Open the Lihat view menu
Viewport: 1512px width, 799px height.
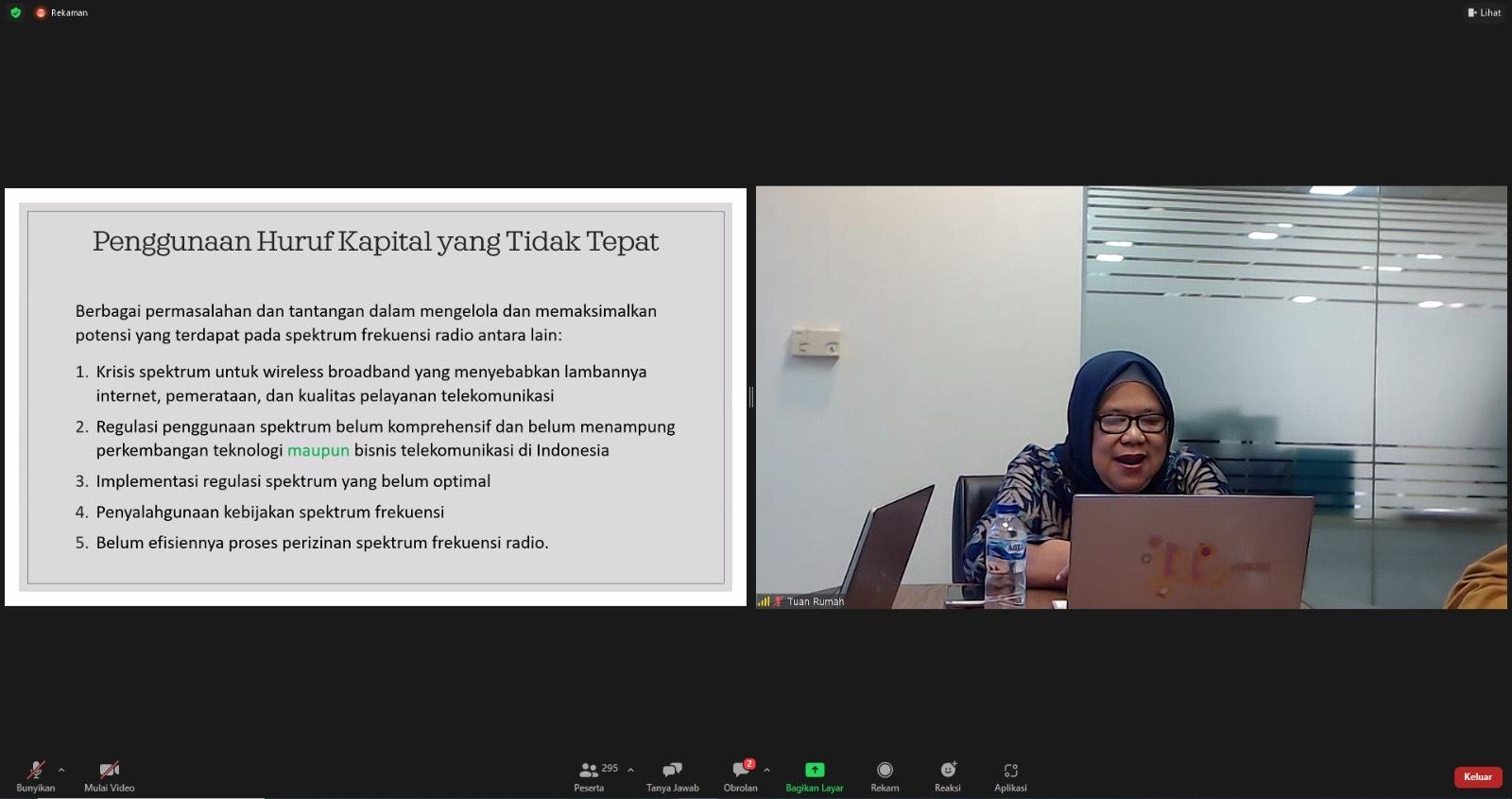pos(1485,12)
